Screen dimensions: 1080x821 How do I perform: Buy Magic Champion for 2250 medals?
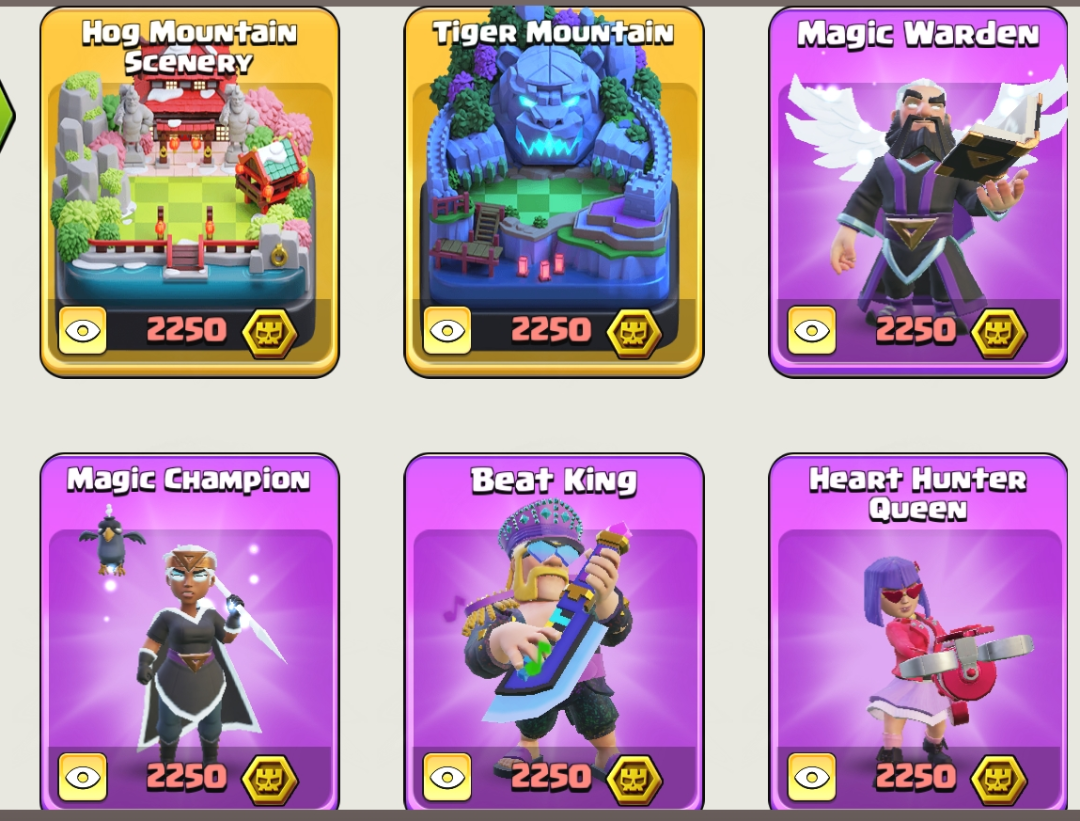tap(186, 777)
